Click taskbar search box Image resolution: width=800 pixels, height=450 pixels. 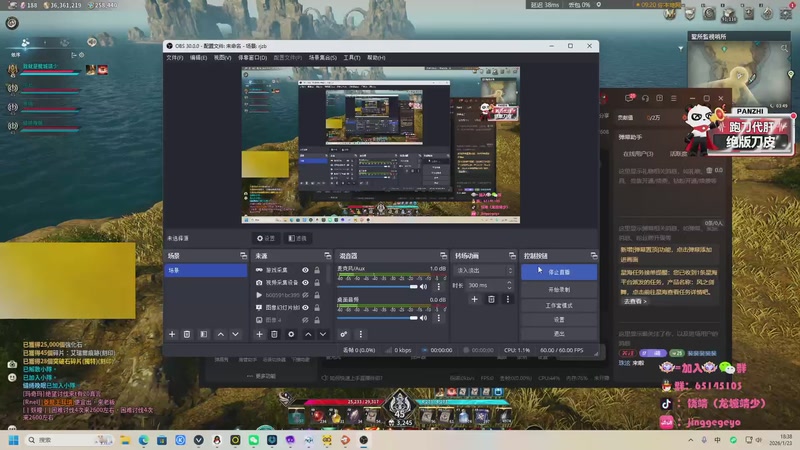(70, 440)
